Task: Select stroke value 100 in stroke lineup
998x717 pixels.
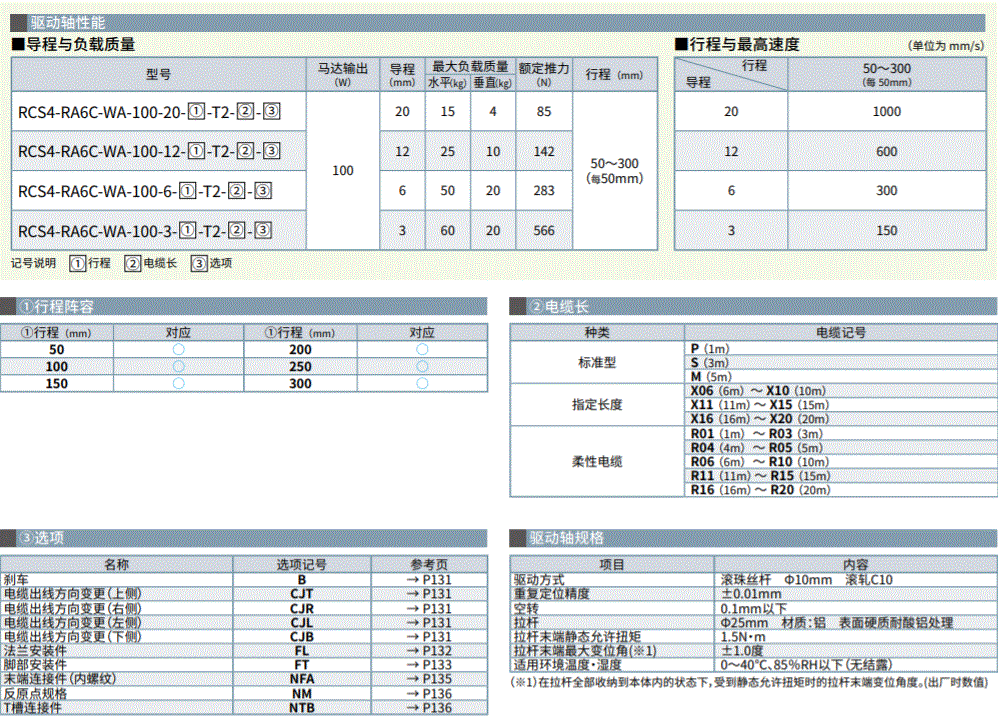Action: pyautogui.click(x=57, y=366)
